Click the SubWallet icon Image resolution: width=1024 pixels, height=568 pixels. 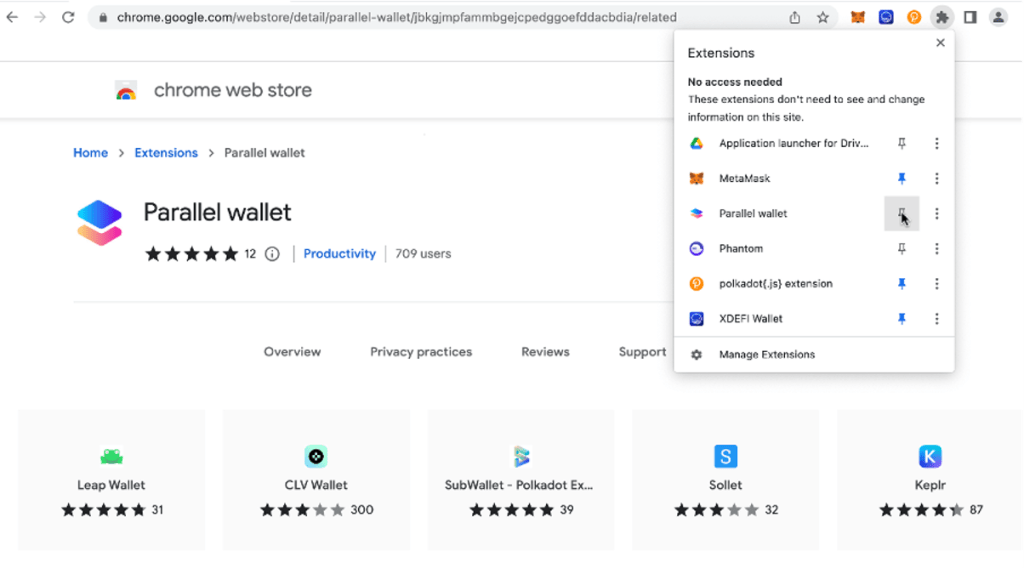(x=520, y=456)
